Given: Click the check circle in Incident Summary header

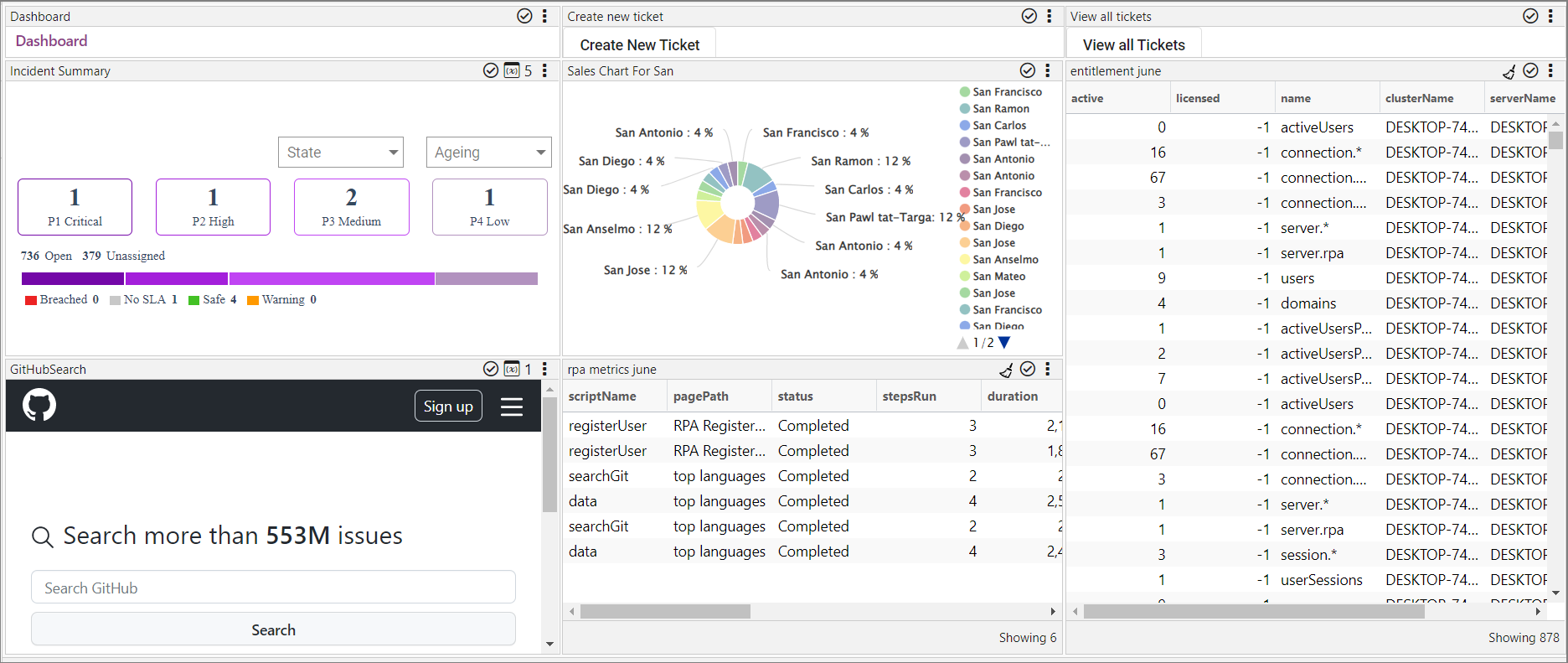Looking at the screenshot, I should coord(491,70).
